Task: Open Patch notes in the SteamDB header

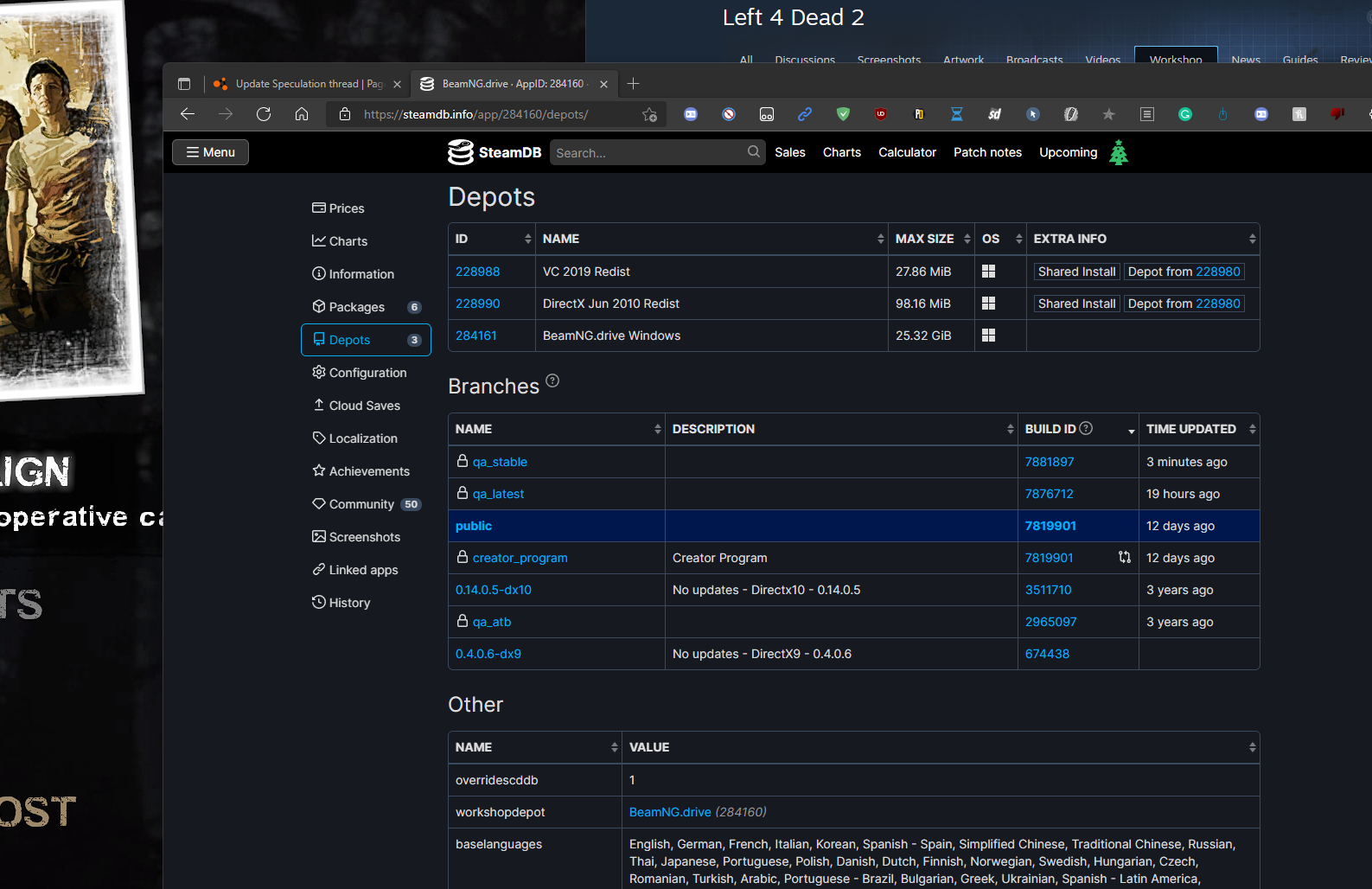Action: [987, 152]
